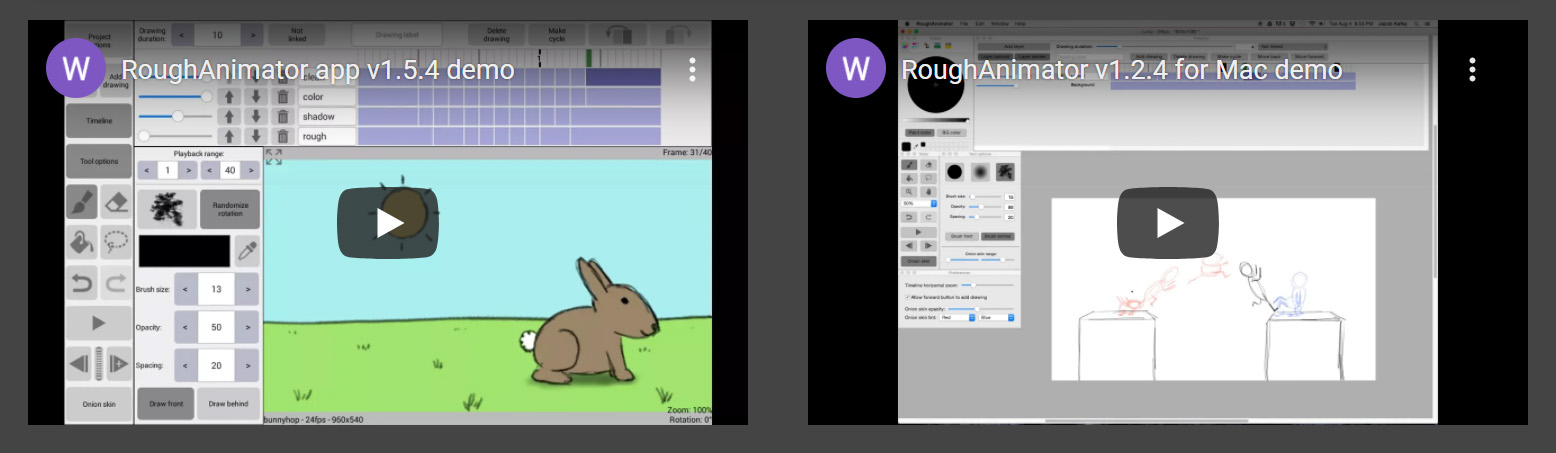Delete the rough layer with its trash icon
This screenshot has width=1556, height=453.
click(x=283, y=136)
